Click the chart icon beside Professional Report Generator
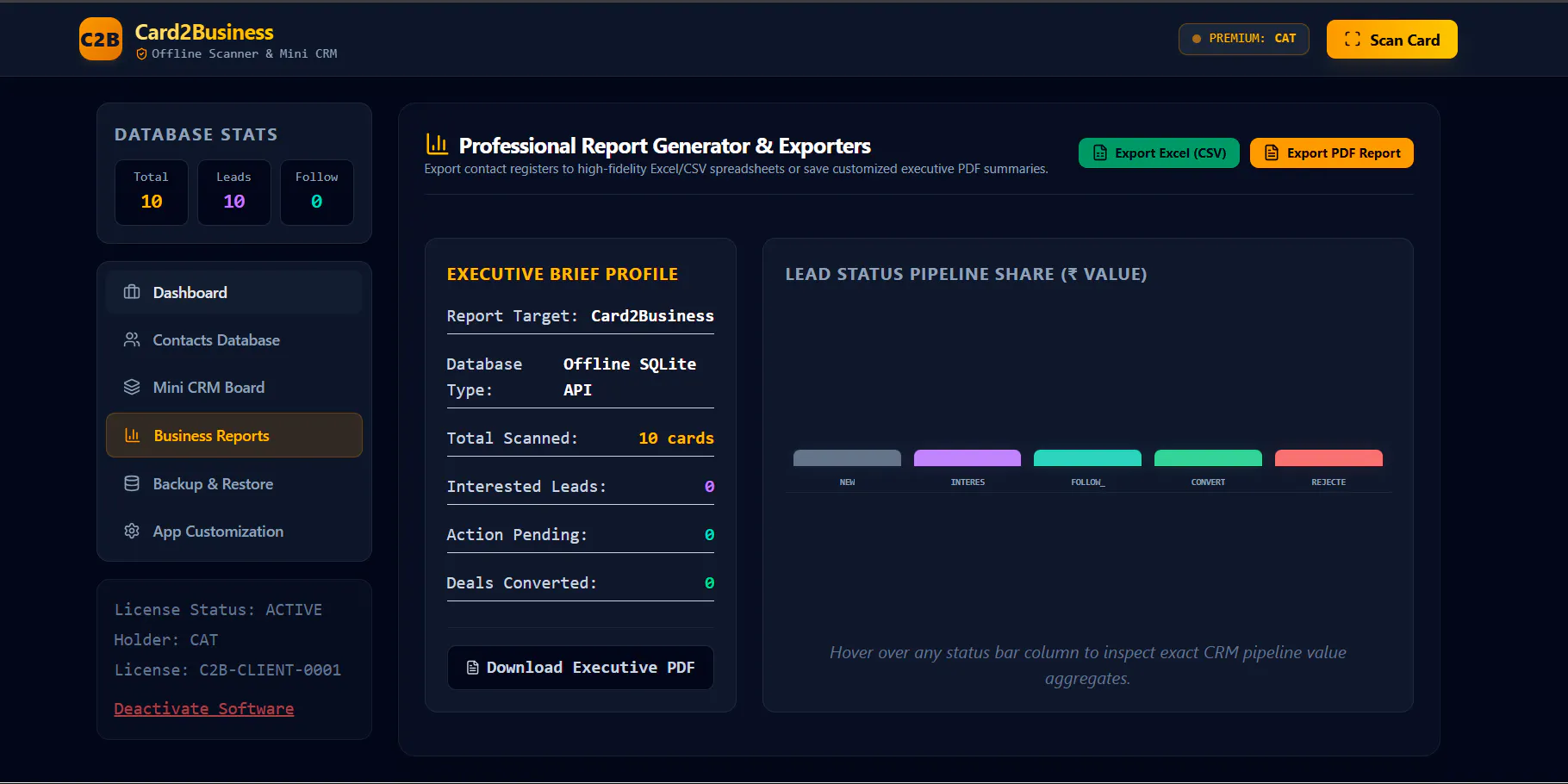Viewport: 1568px width, 784px height. pyautogui.click(x=438, y=145)
